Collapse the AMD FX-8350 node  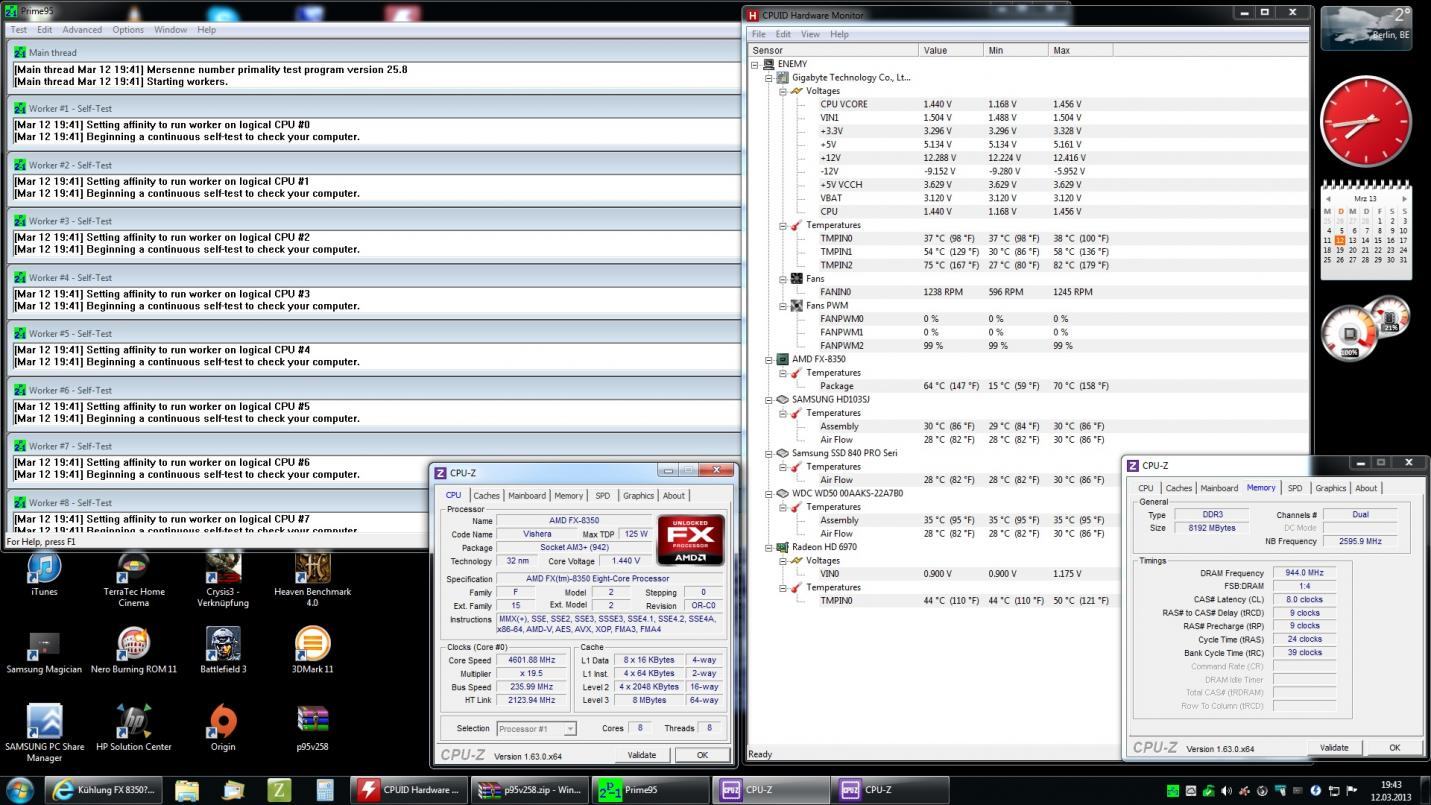pos(769,359)
